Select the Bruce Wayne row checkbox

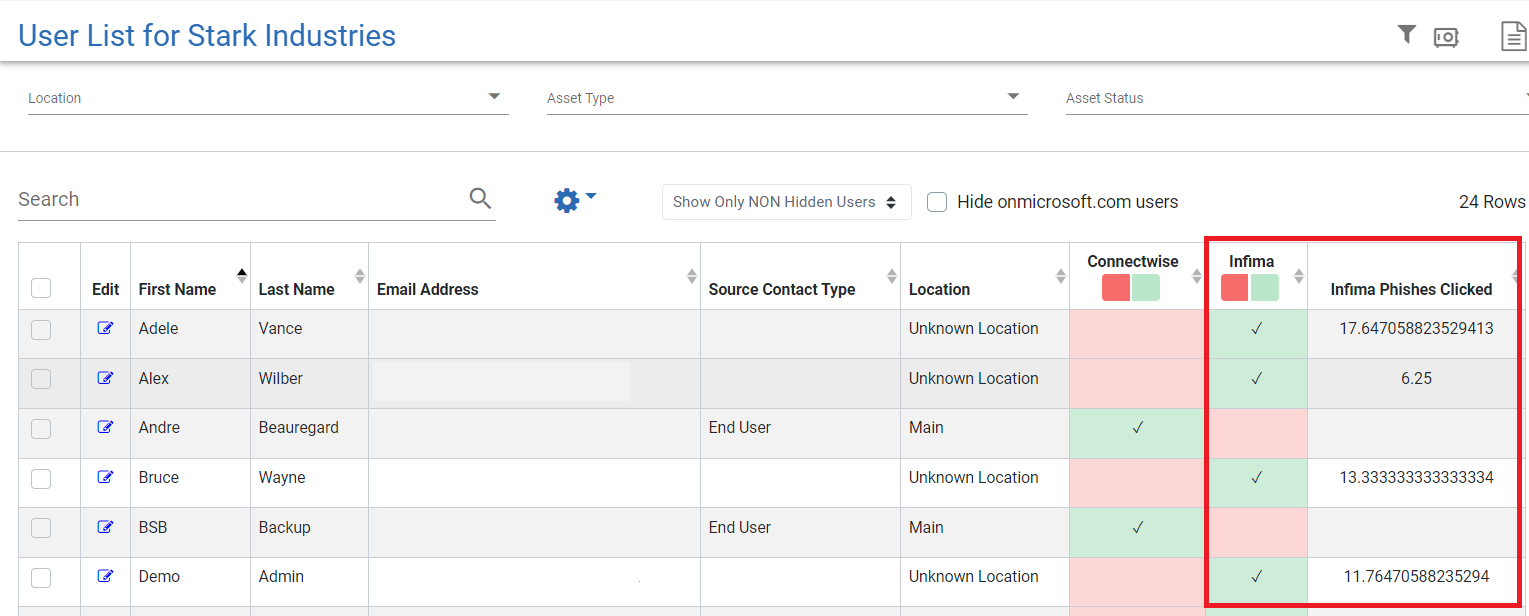(x=41, y=478)
